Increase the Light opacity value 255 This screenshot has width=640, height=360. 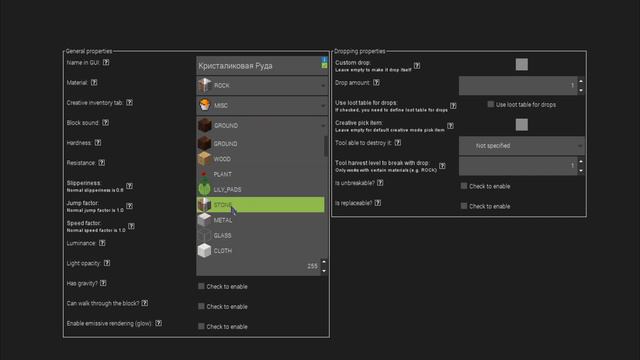324,262
